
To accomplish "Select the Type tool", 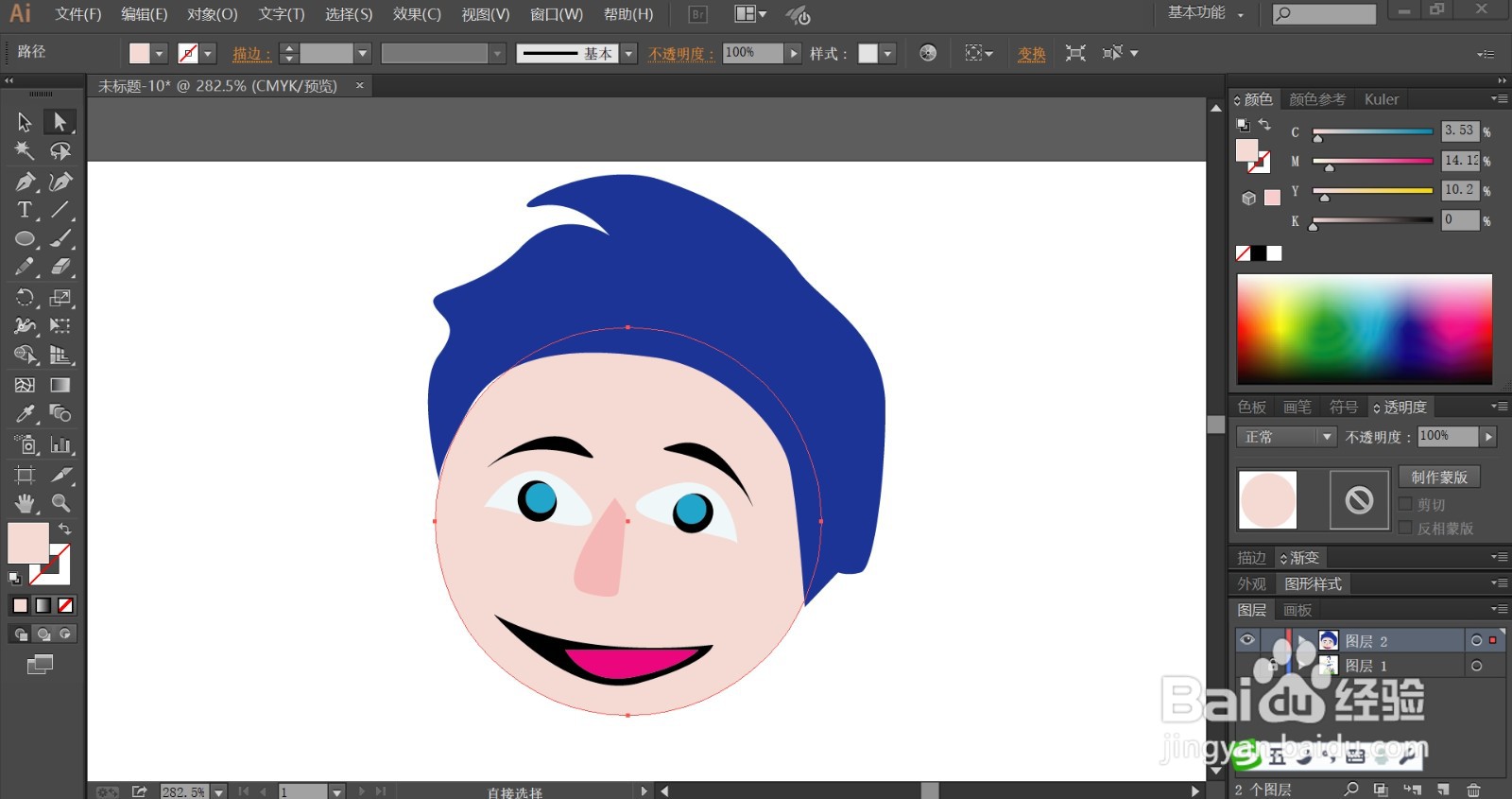I will 25,210.
